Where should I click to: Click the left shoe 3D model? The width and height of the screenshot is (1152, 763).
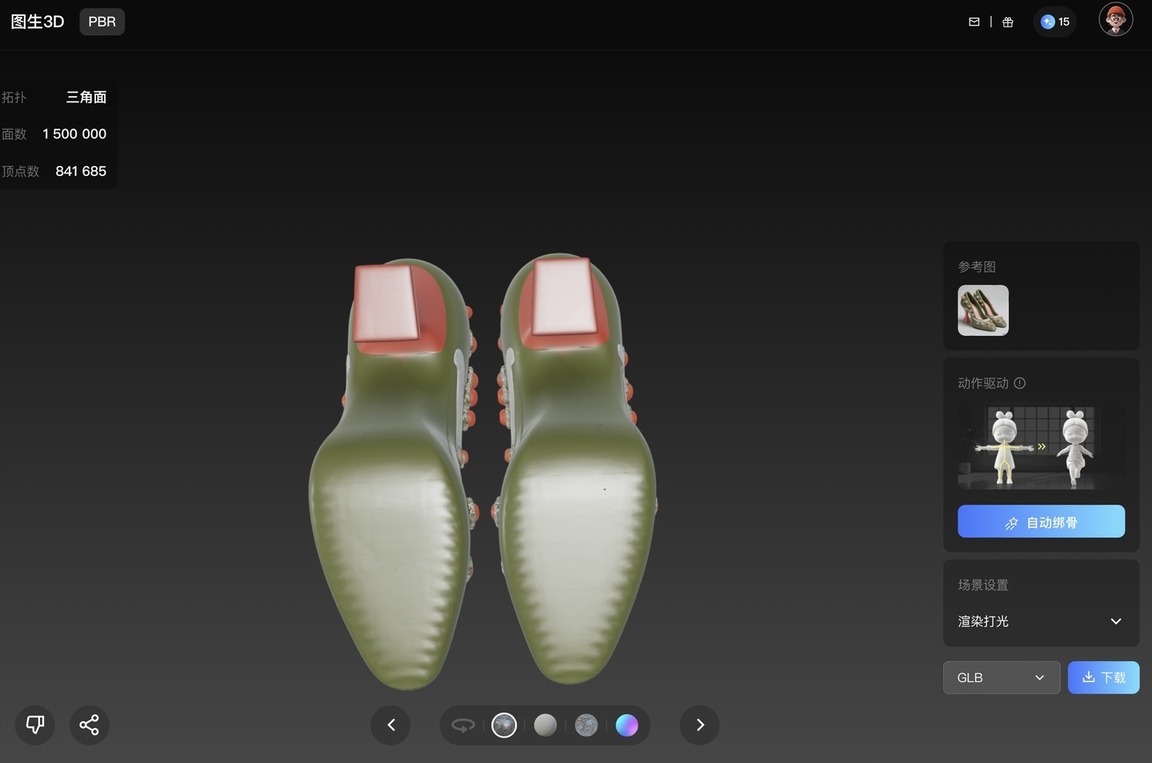(395, 474)
